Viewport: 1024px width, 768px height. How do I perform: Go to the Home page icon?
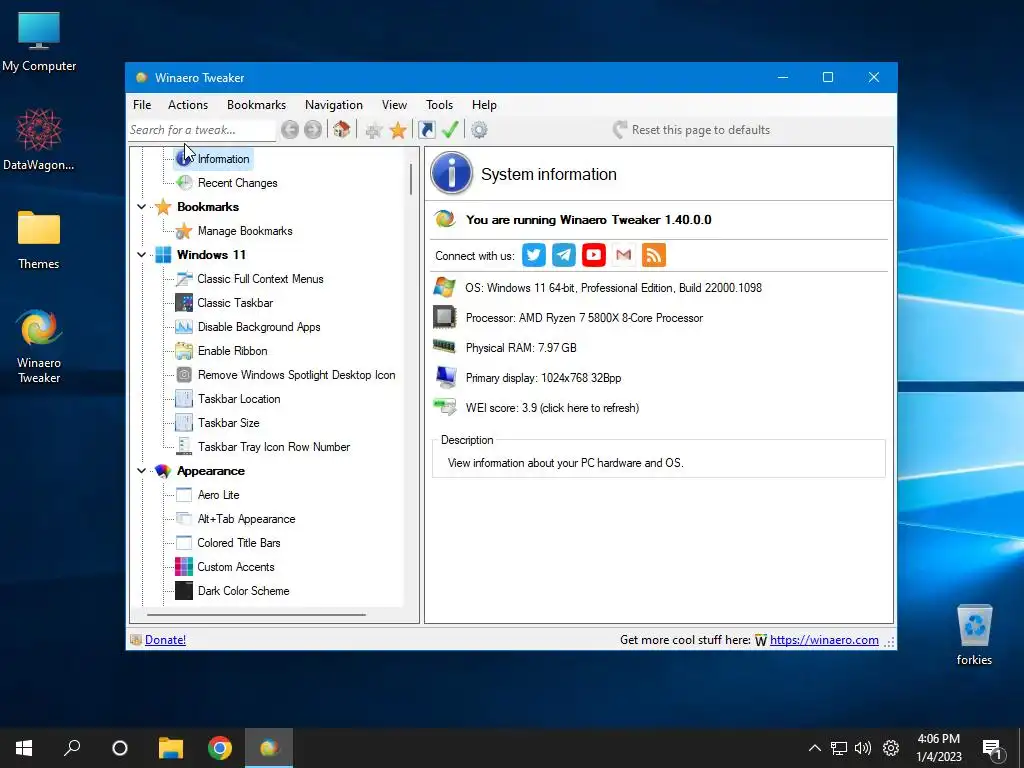pos(342,129)
